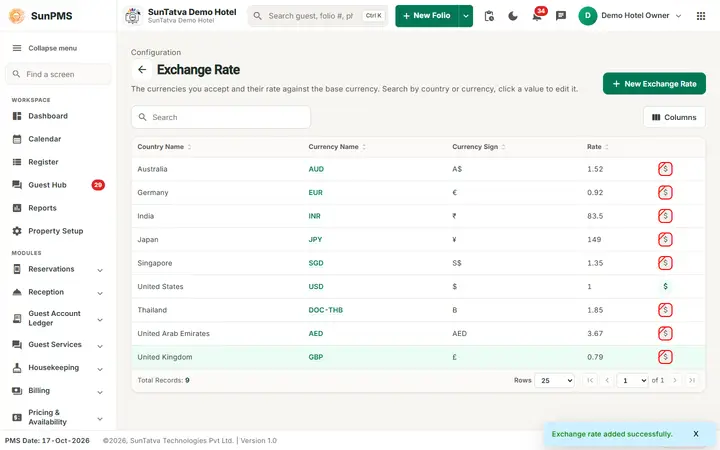
Task: Focus the global guest search box
Action: coord(318,16)
